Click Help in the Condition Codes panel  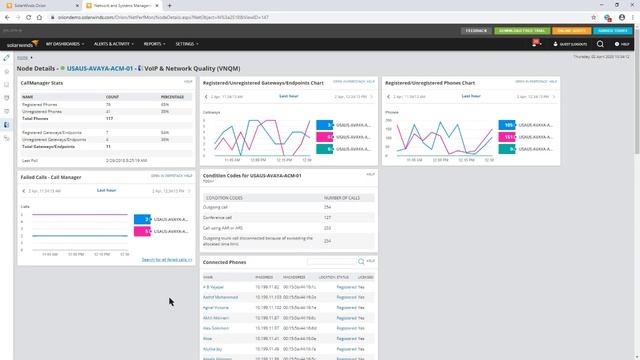tap(370, 174)
